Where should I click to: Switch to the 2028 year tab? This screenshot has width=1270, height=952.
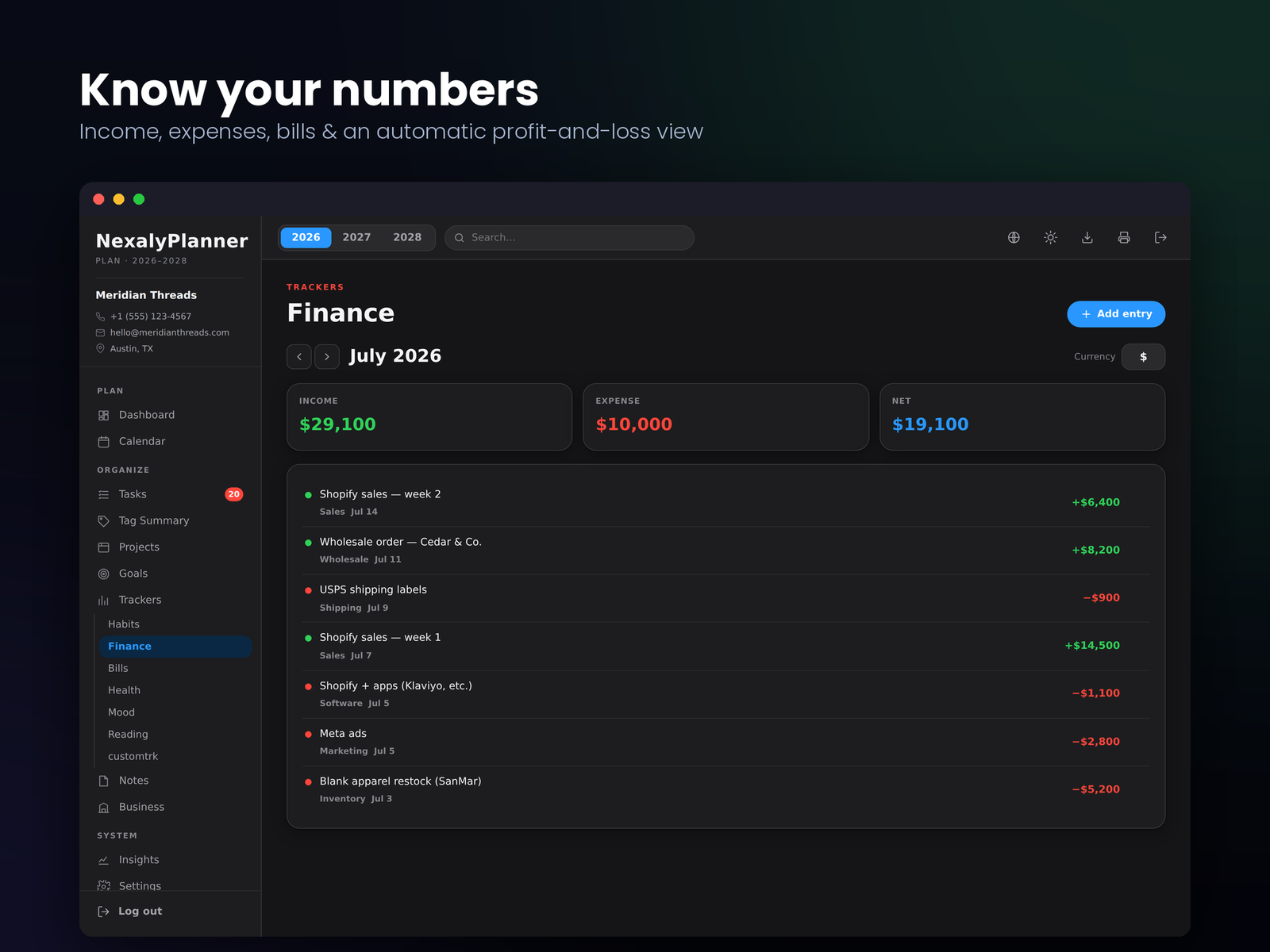(x=407, y=237)
